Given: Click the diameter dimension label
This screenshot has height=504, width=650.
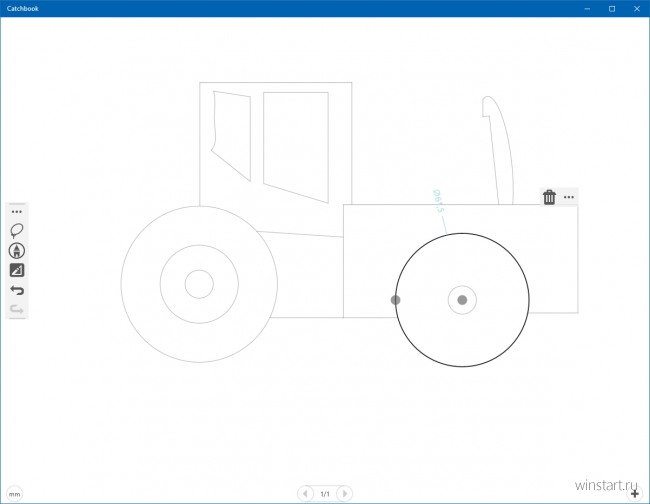Looking at the screenshot, I should tap(438, 201).
